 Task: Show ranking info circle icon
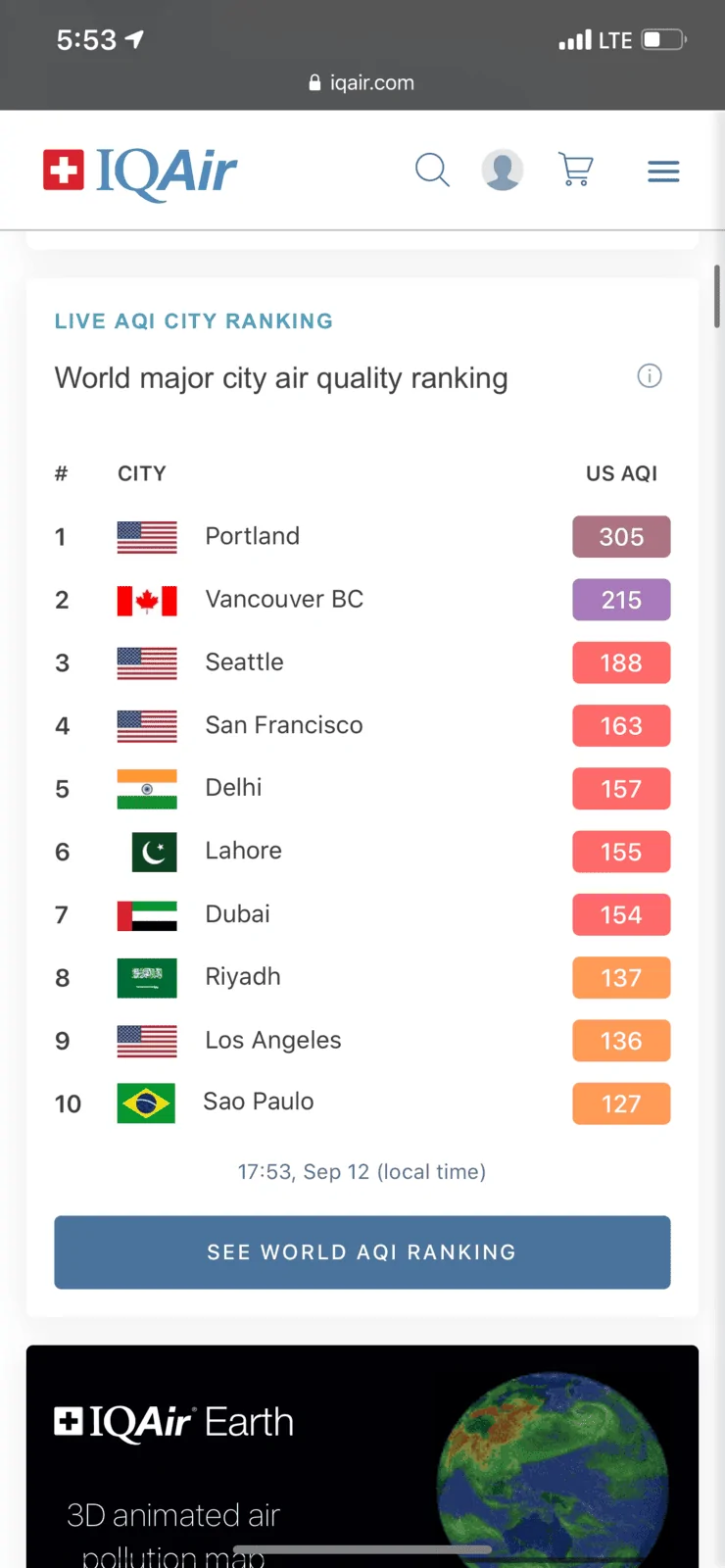coord(650,375)
